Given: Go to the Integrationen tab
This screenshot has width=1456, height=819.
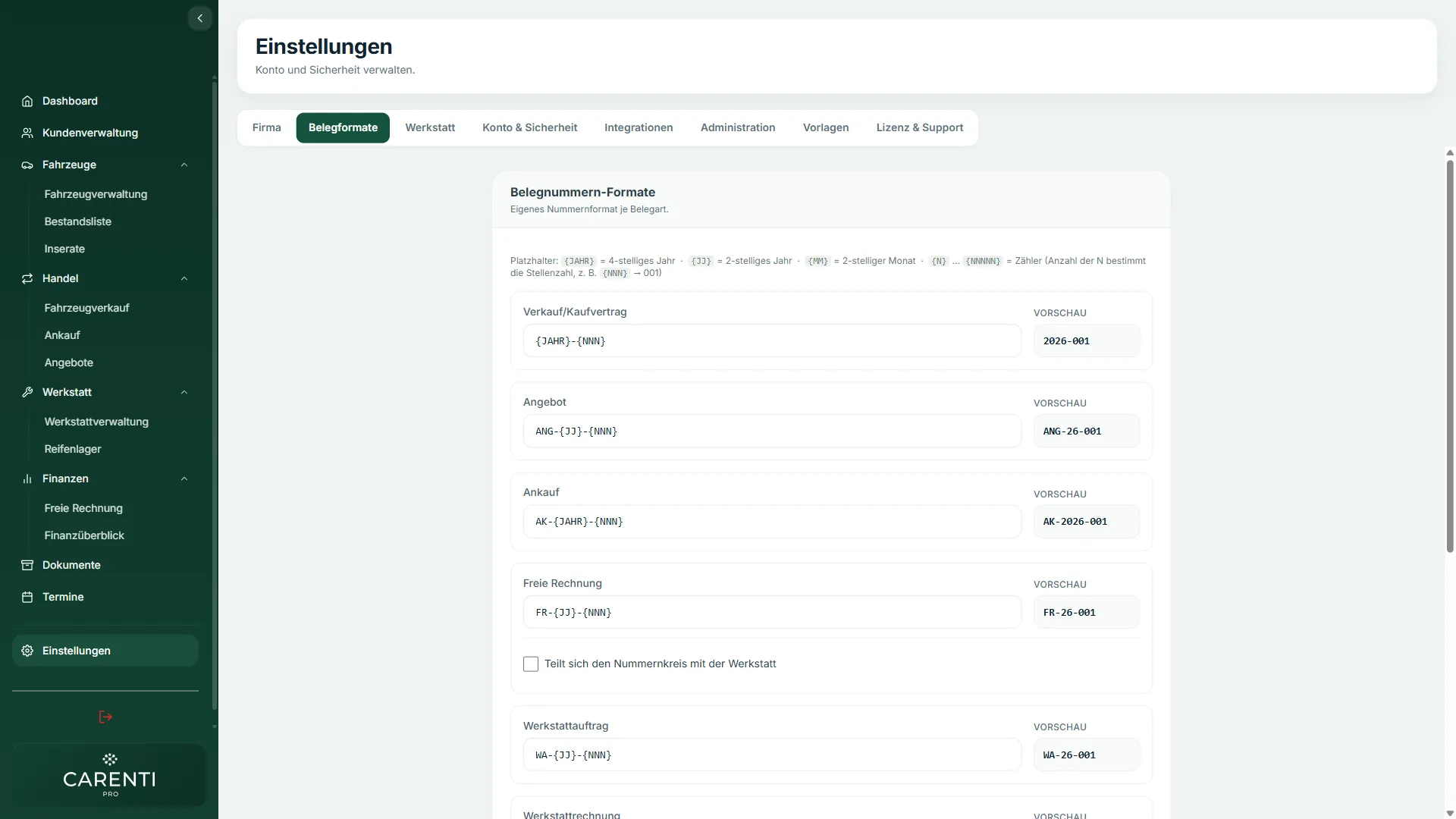Looking at the screenshot, I should pos(639,127).
